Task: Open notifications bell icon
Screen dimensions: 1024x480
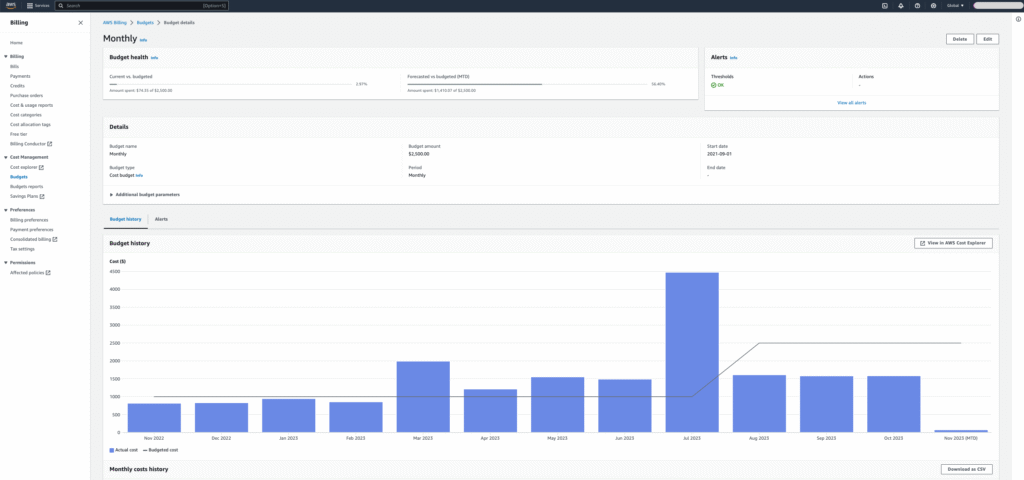Action: tap(901, 5)
